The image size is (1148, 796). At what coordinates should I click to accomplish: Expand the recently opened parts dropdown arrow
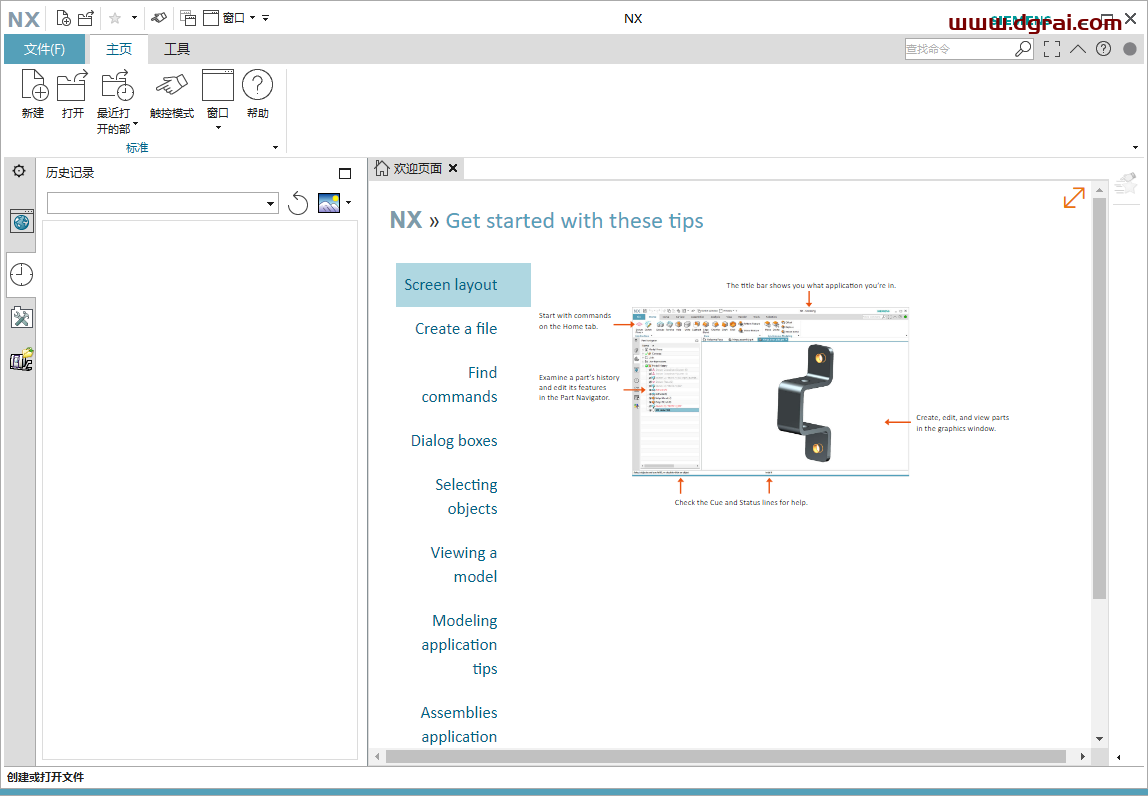[x=135, y=124]
